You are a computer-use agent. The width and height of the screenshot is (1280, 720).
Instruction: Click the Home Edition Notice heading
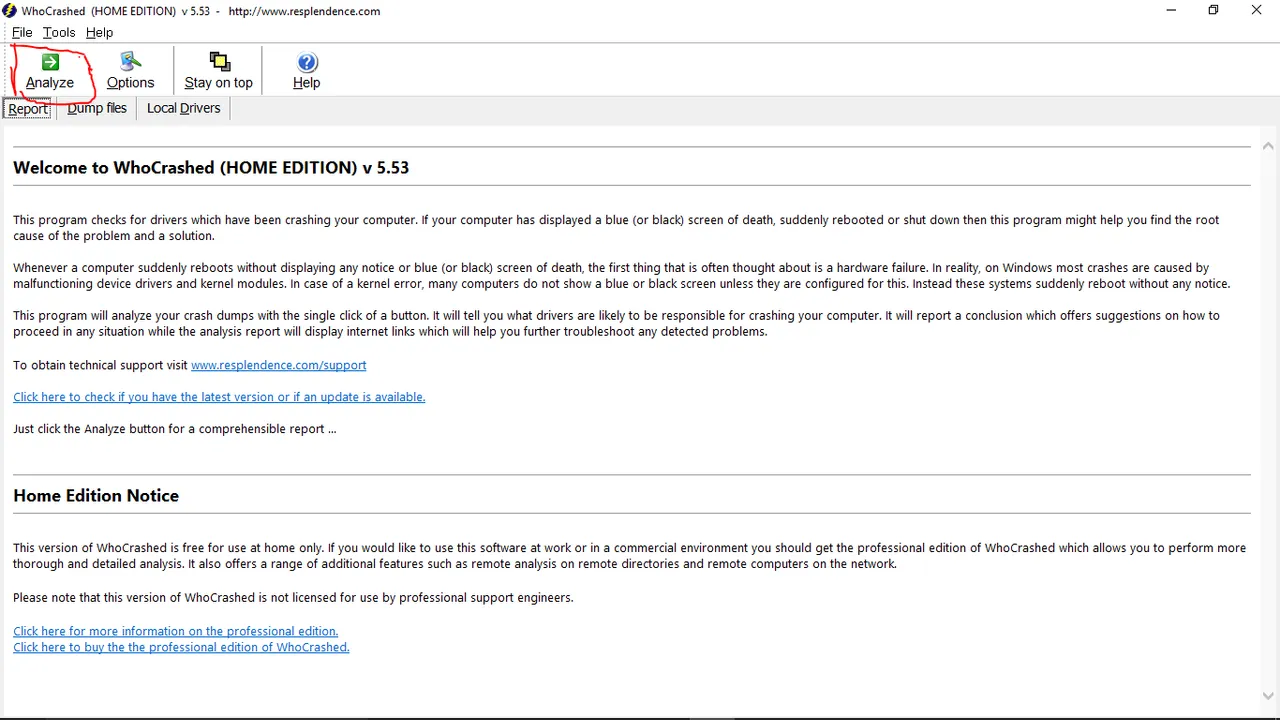click(x=96, y=496)
